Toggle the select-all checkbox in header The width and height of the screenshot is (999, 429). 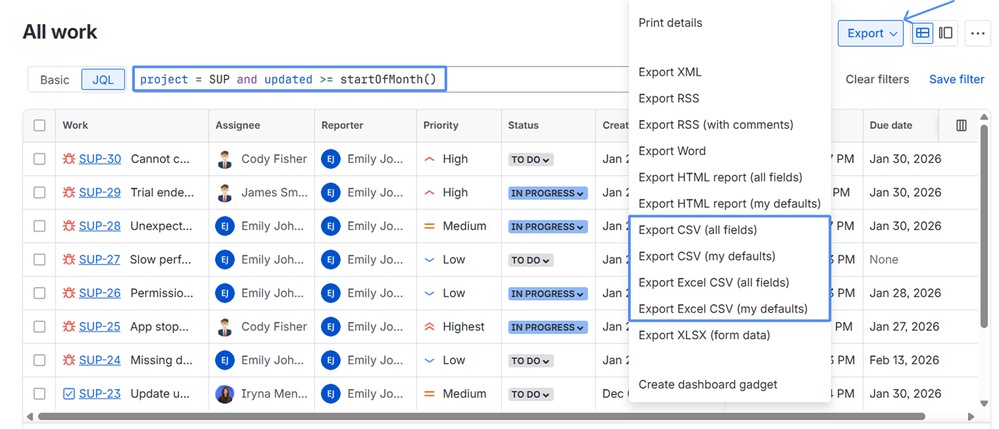click(x=40, y=126)
